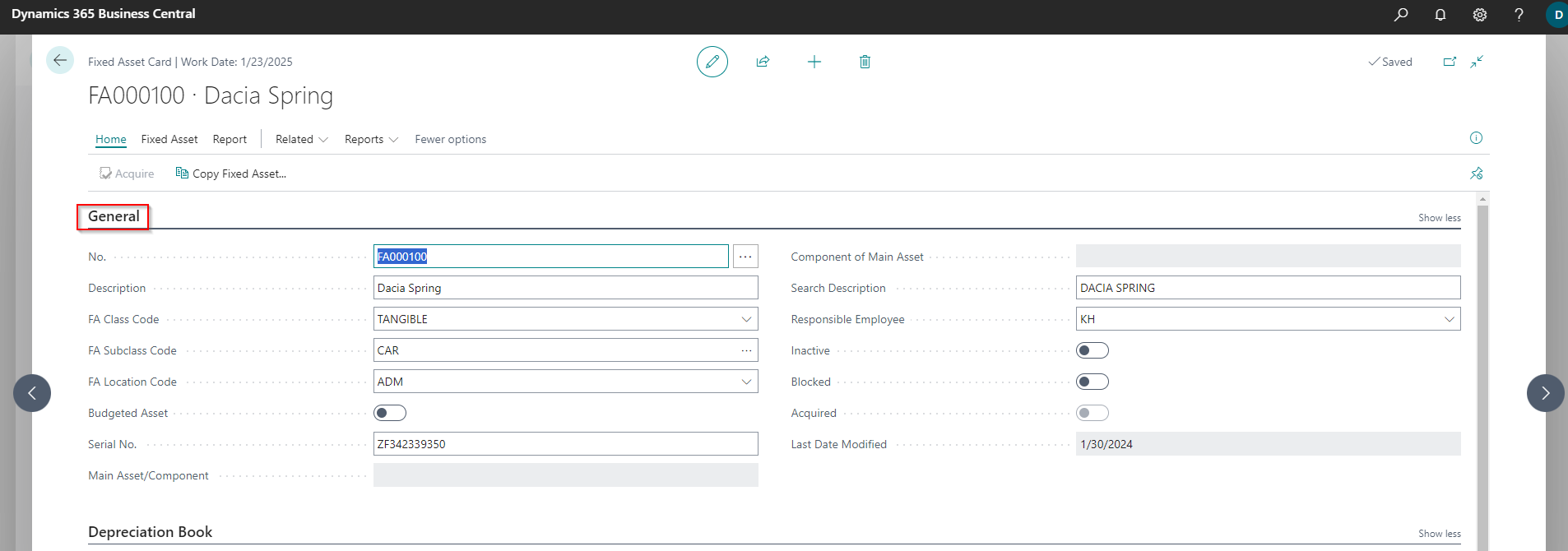The image size is (1568, 551).
Task: Click the Search Description field
Action: (1269, 288)
